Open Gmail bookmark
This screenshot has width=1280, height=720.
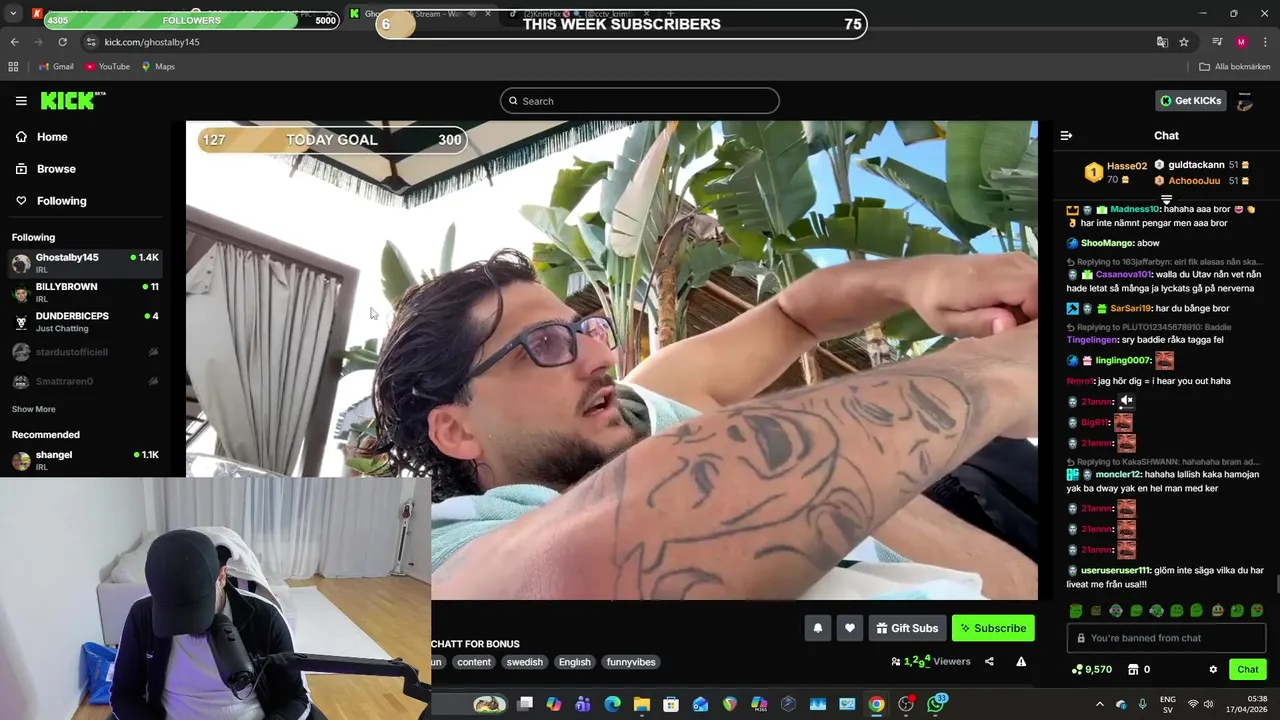point(56,66)
